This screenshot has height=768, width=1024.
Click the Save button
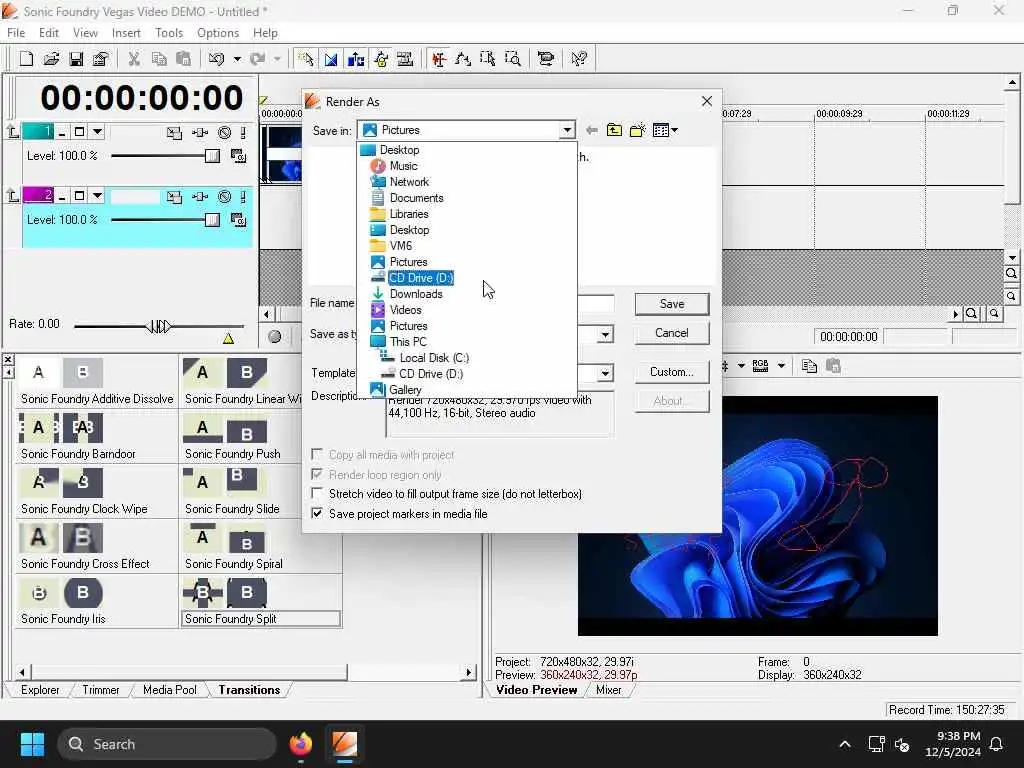coord(672,304)
